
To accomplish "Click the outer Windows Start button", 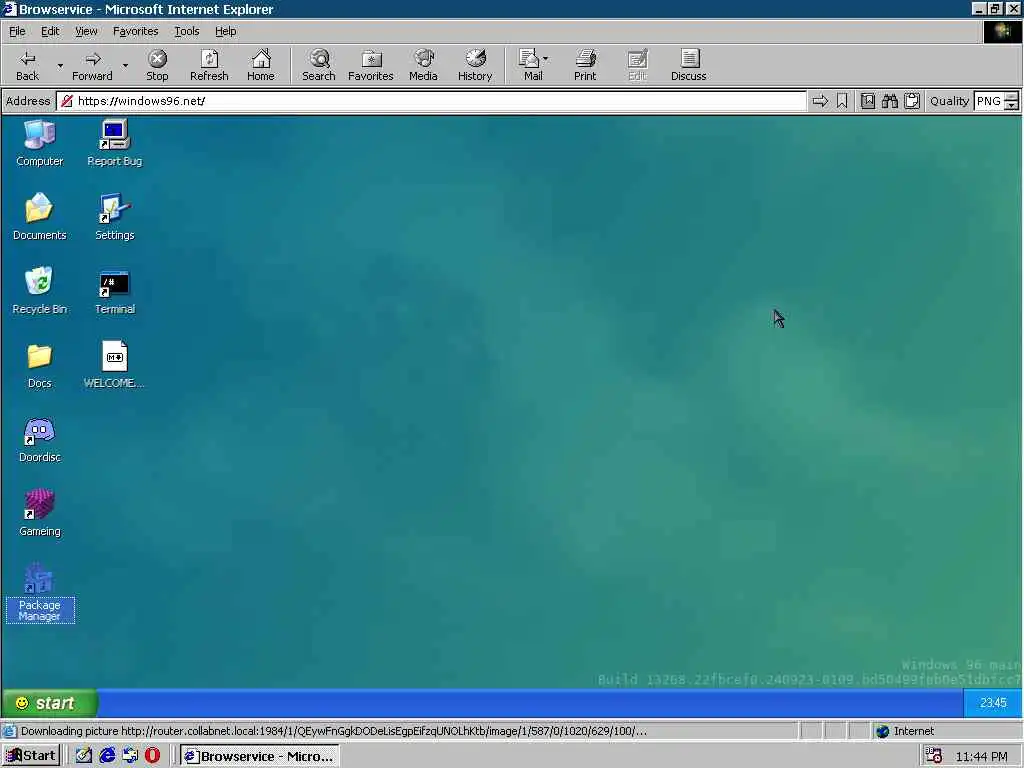I will tap(31, 756).
